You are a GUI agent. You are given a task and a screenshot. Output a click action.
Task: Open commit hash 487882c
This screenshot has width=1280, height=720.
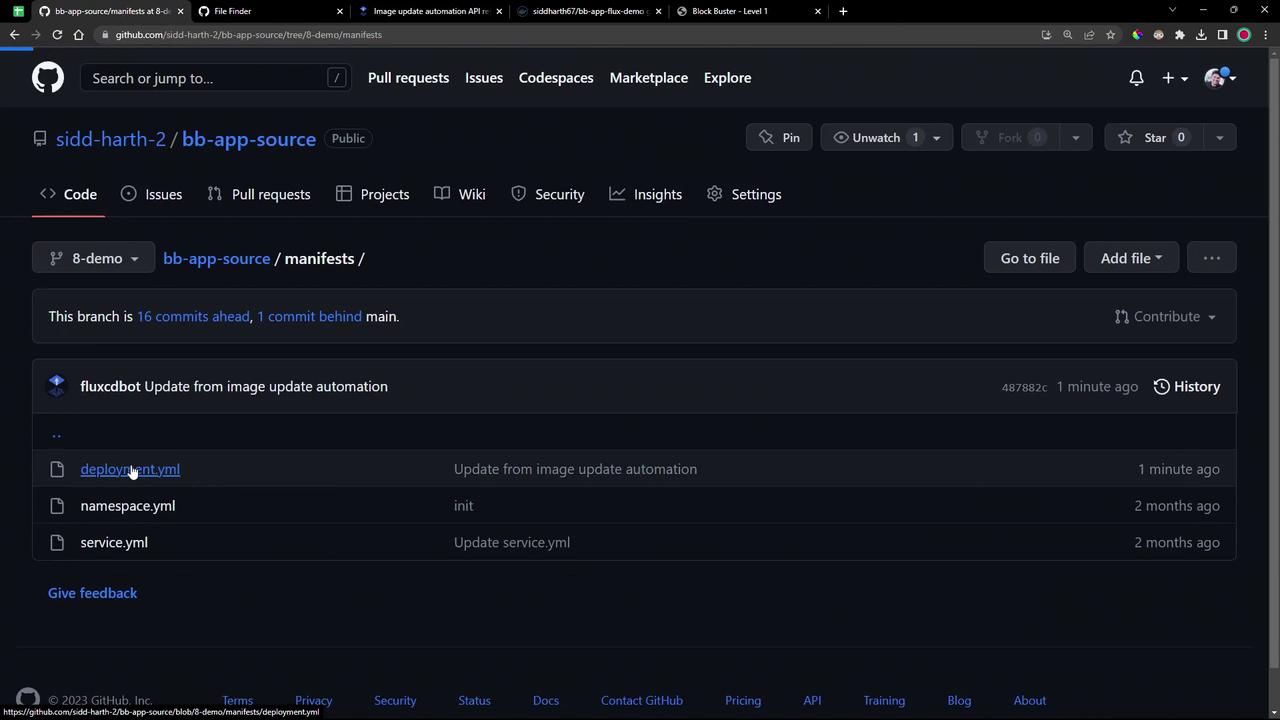(x=1024, y=387)
